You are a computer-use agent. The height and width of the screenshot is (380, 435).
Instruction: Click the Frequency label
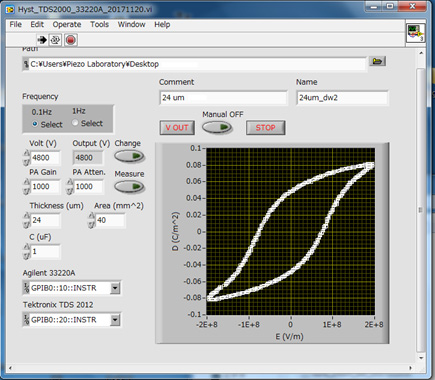40,97
